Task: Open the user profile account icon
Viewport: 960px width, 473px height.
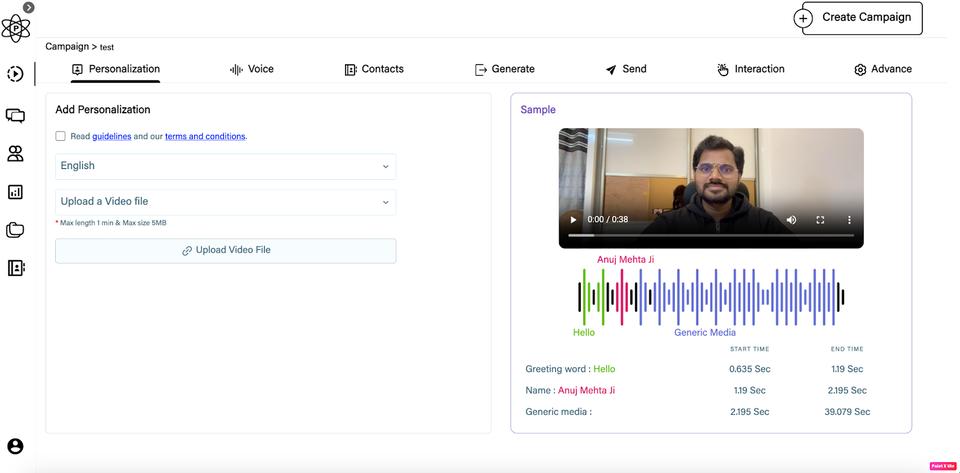Action: pyautogui.click(x=15, y=446)
